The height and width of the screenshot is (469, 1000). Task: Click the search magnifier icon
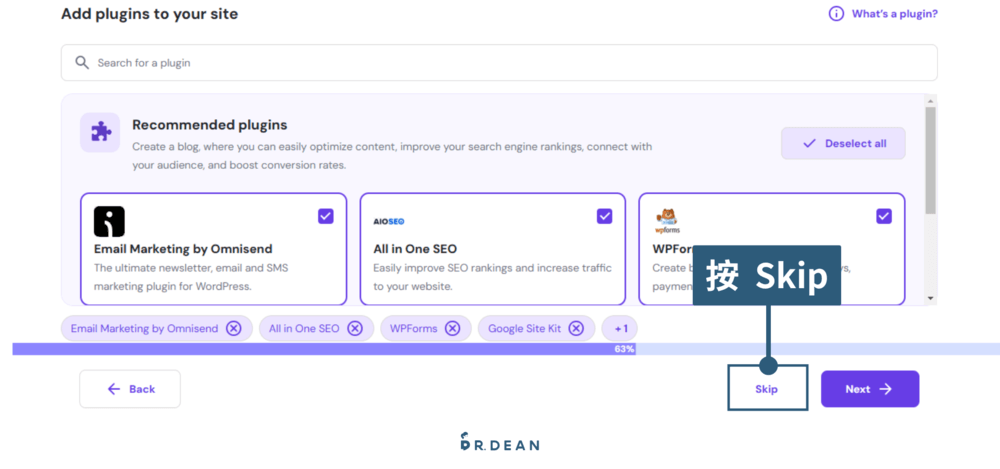pyautogui.click(x=81, y=63)
